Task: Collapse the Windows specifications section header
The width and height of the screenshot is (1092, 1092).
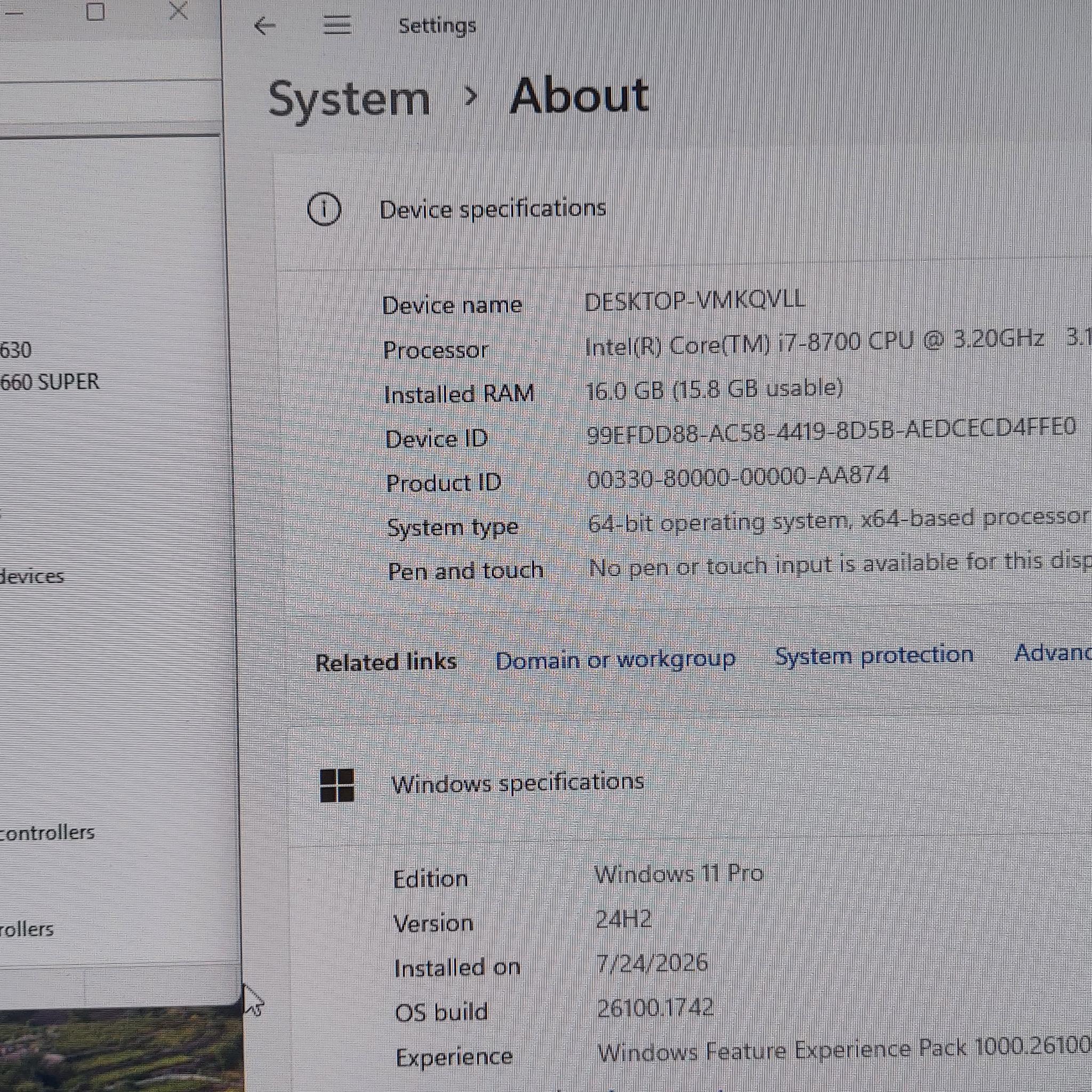Action: [x=689, y=784]
